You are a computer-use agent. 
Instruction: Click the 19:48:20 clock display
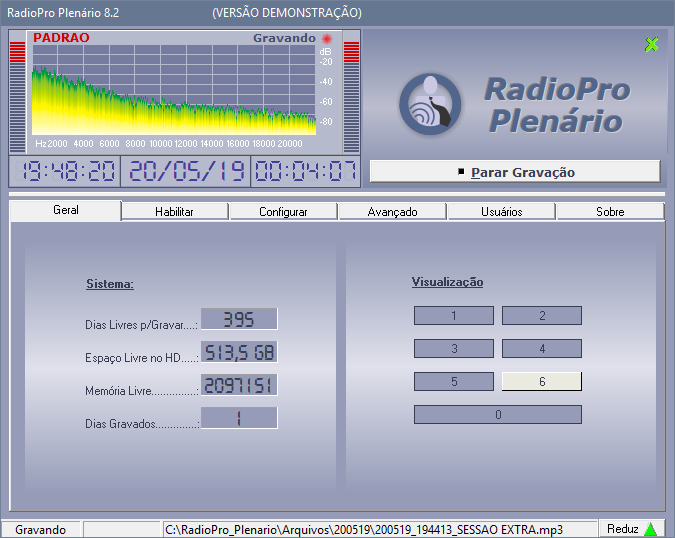click(x=65, y=171)
